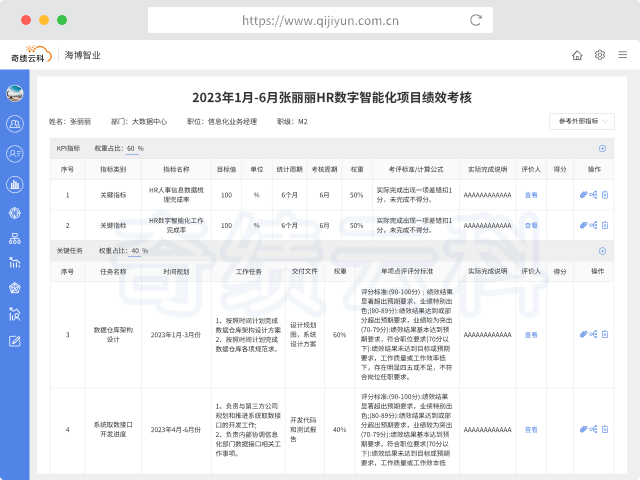The height and width of the screenshot is (480, 640).
Task: Open the home page icon in top bar
Action: click(577, 55)
